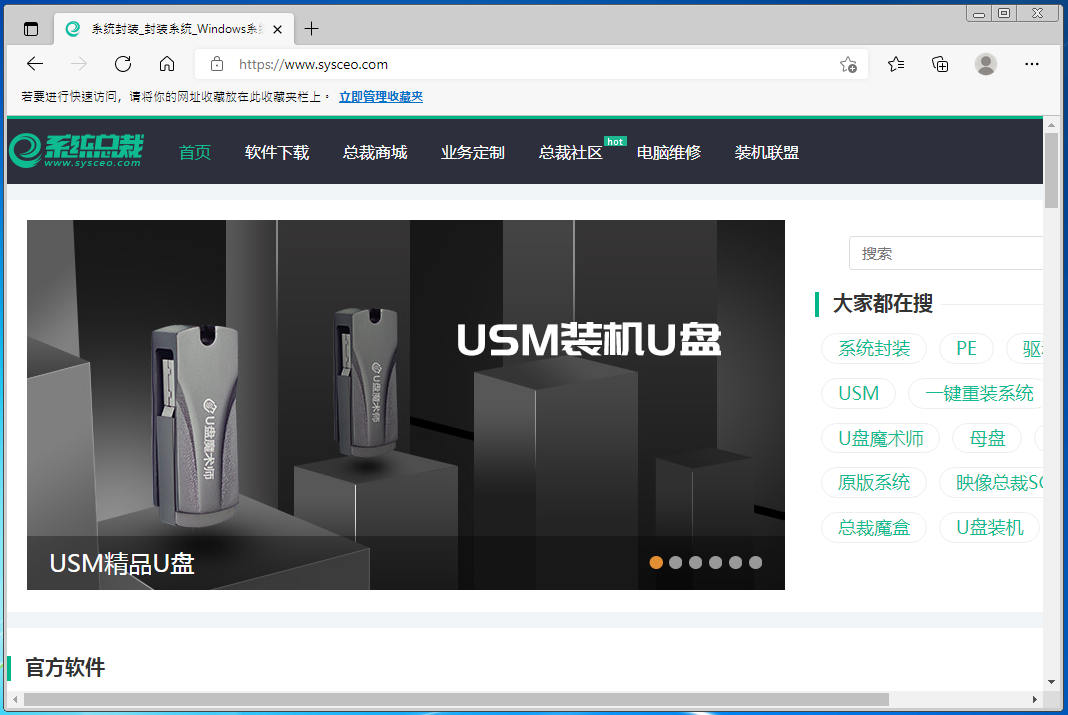Open the 电脑维修 navigation item

coord(669,153)
